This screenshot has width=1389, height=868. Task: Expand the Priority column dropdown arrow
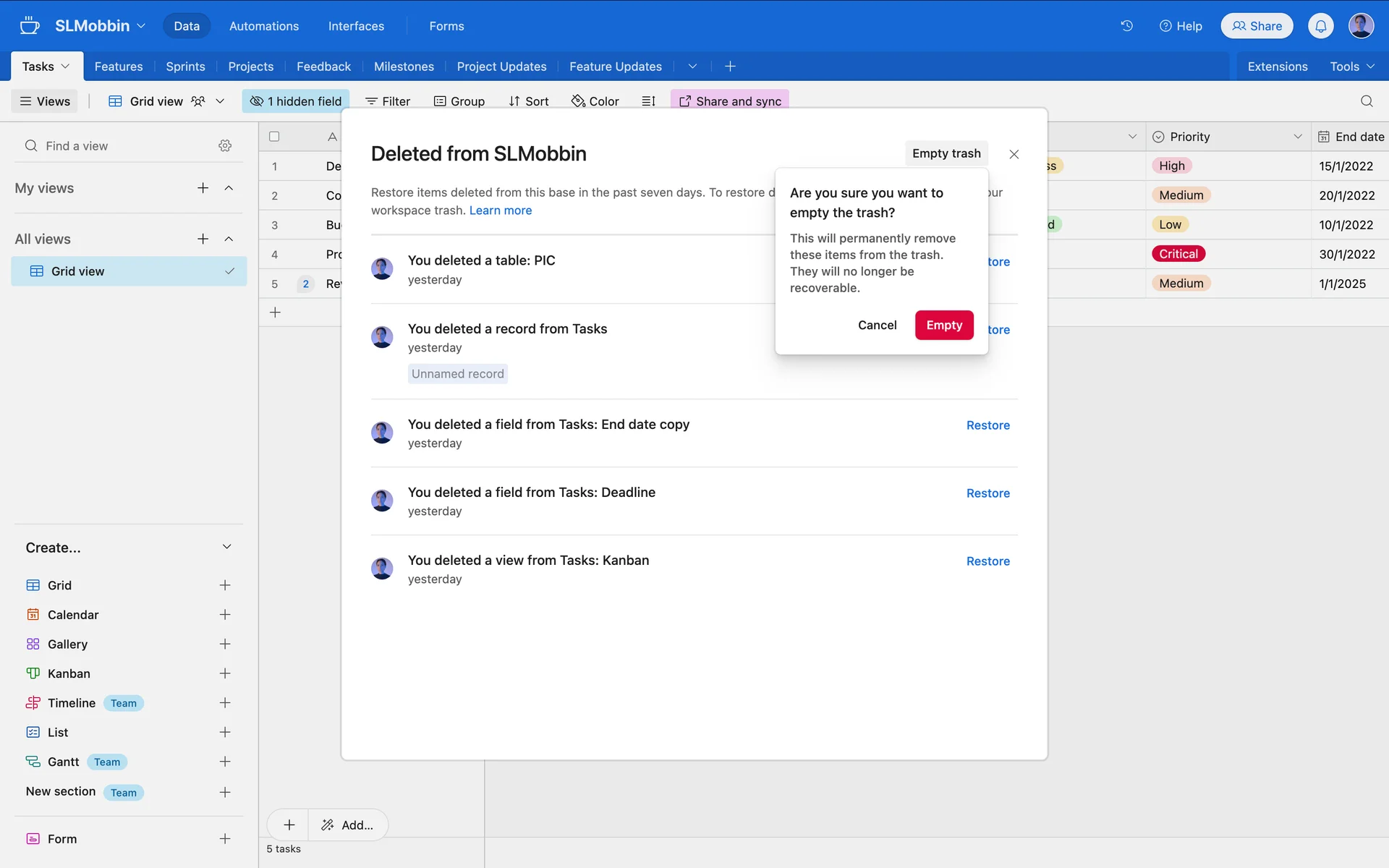(1297, 137)
